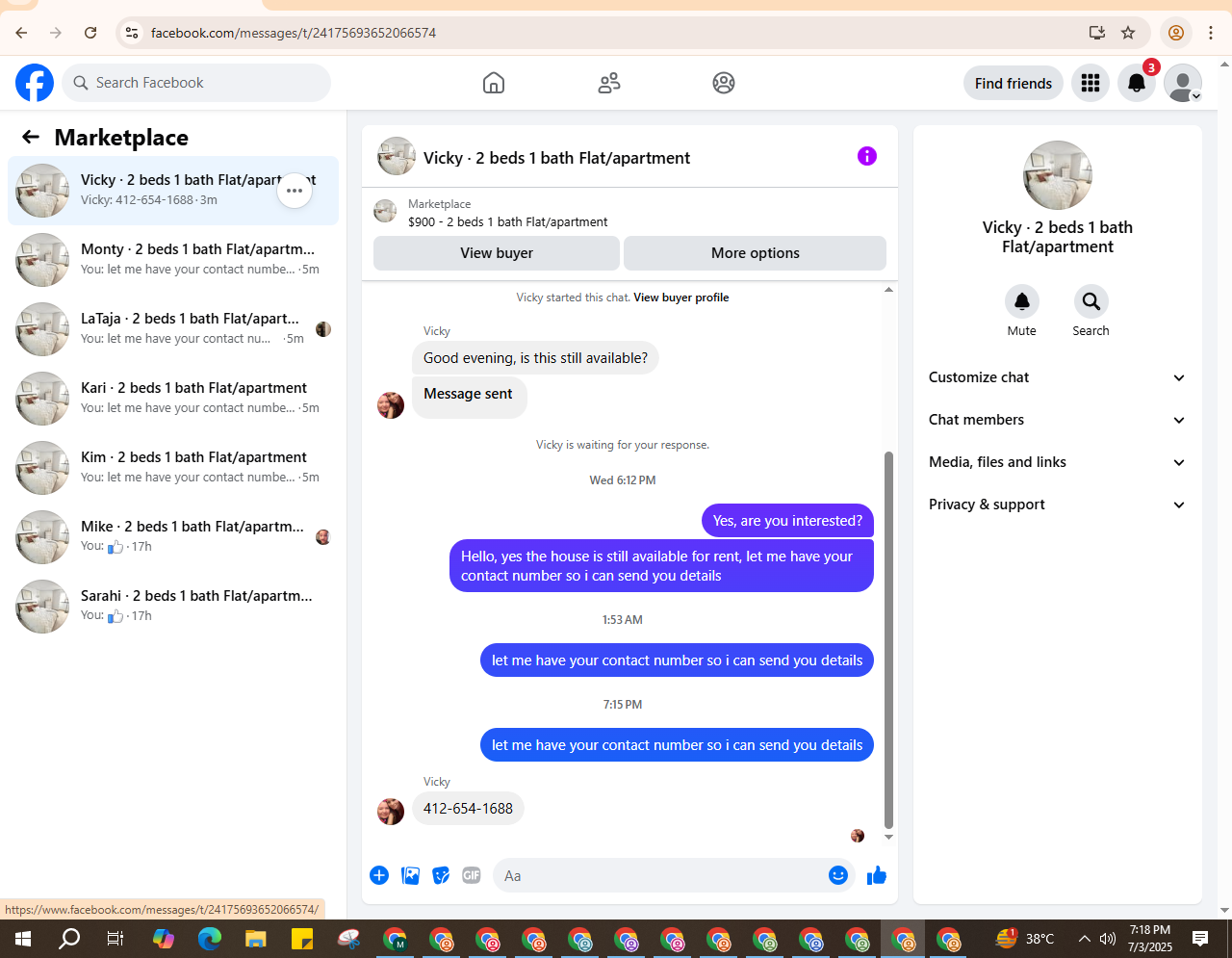1232x958 pixels.
Task: Click the View buyer button
Action: [497, 253]
